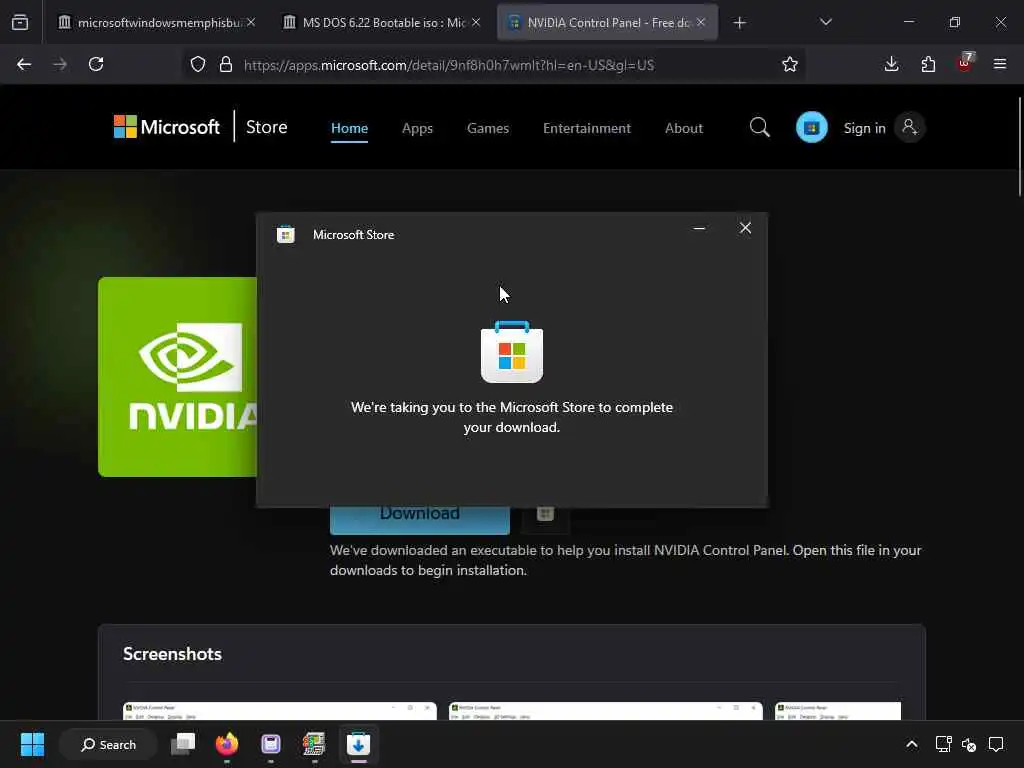Image resolution: width=1024 pixels, height=768 pixels.
Task: Close the MS DOS 6.22 tab
Action: (x=476, y=22)
